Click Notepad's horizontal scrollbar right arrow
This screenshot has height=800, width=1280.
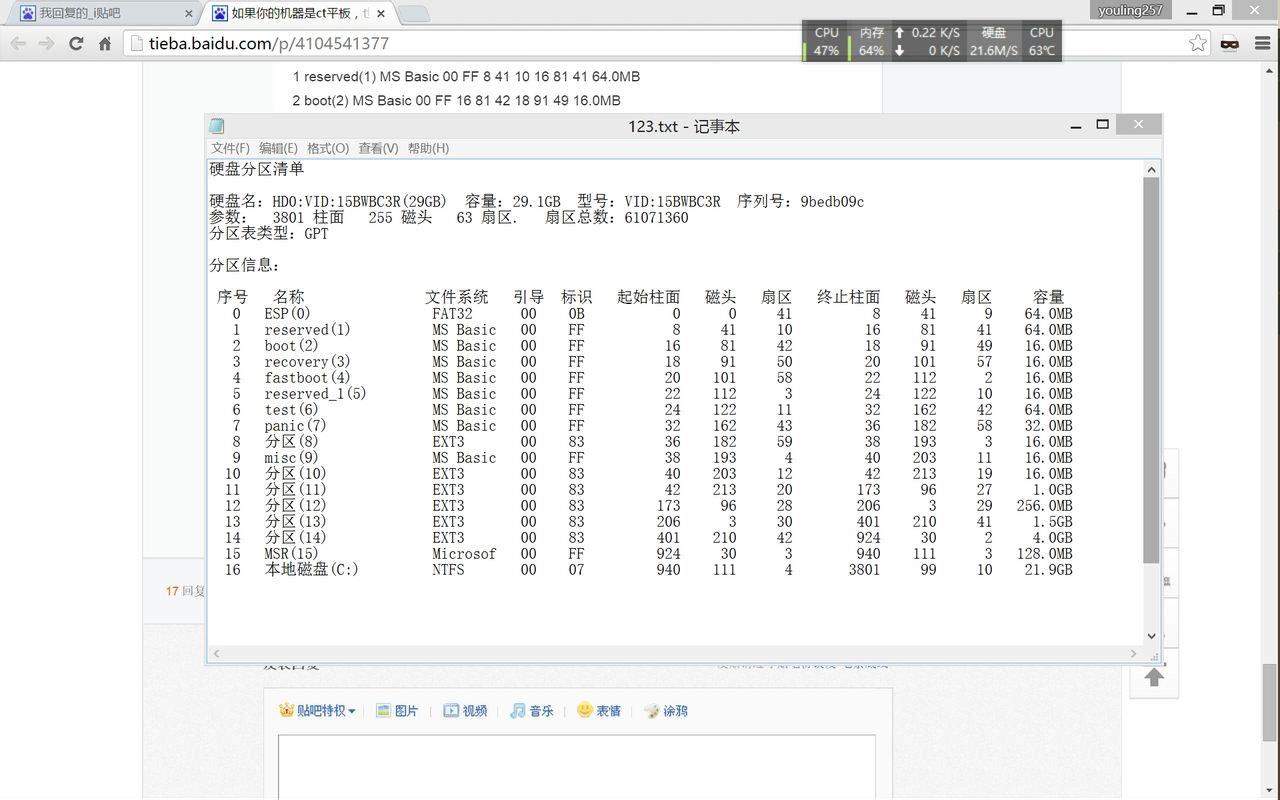(1134, 653)
